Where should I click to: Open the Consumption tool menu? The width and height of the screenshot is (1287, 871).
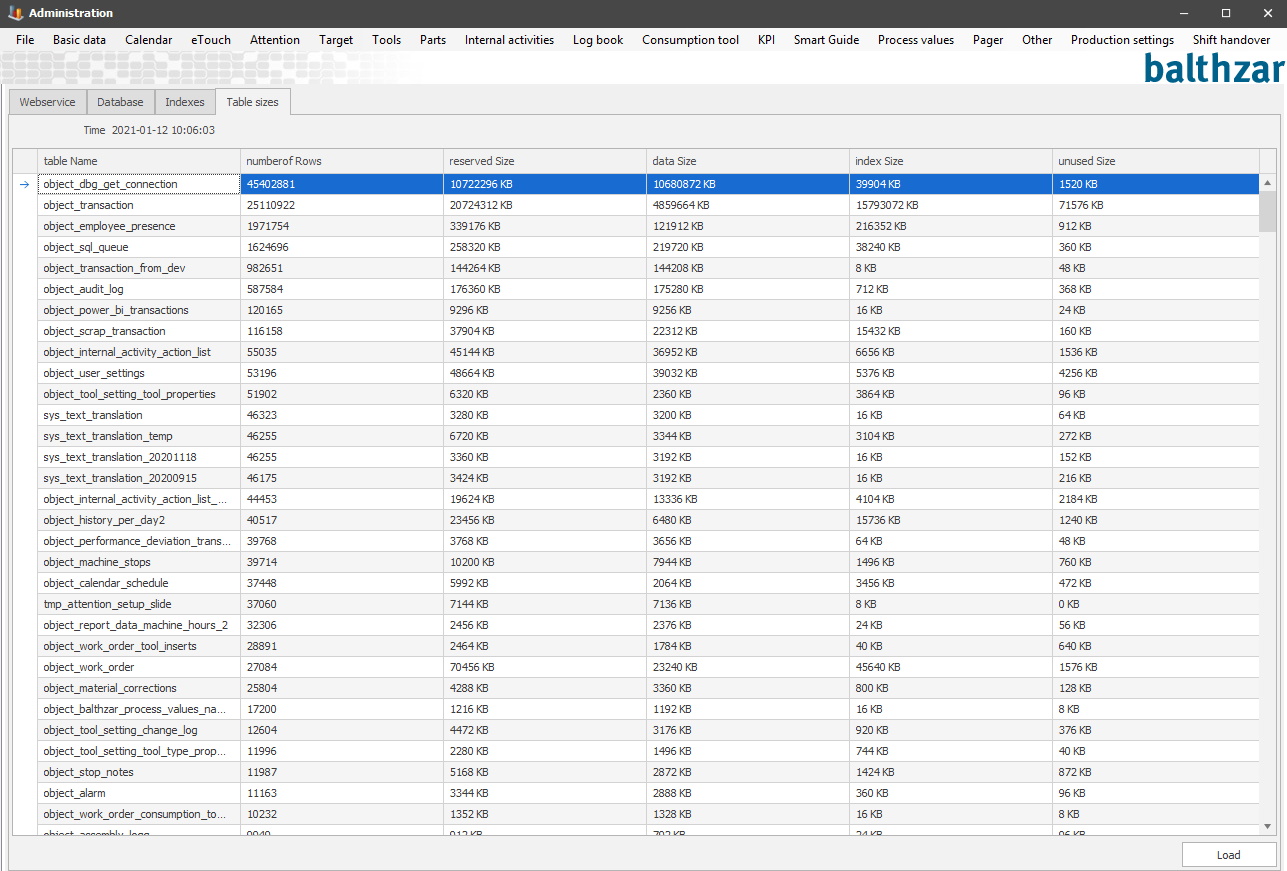coord(690,40)
